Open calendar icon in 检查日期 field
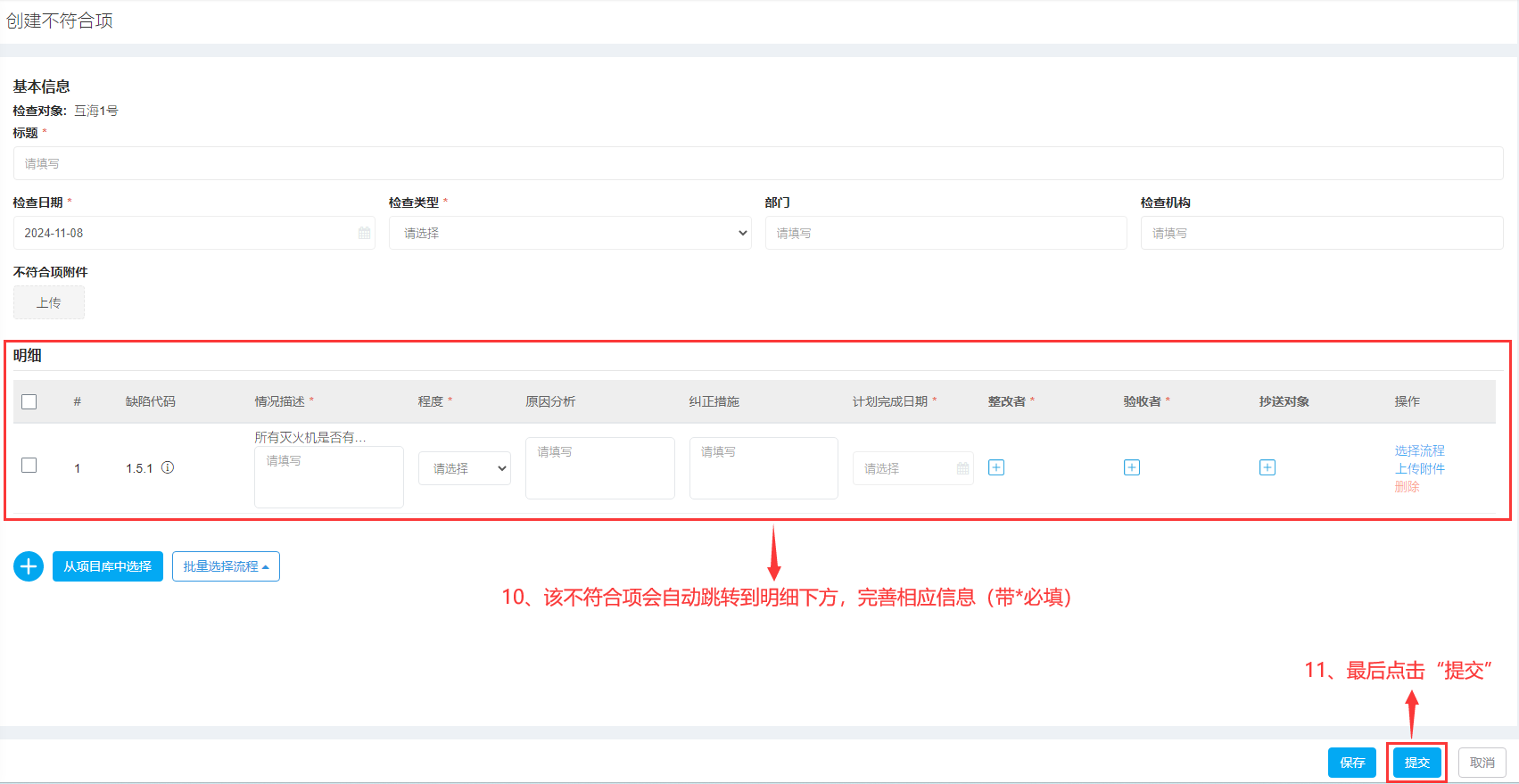The height and width of the screenshot is (784, 1519). point(364,233)
